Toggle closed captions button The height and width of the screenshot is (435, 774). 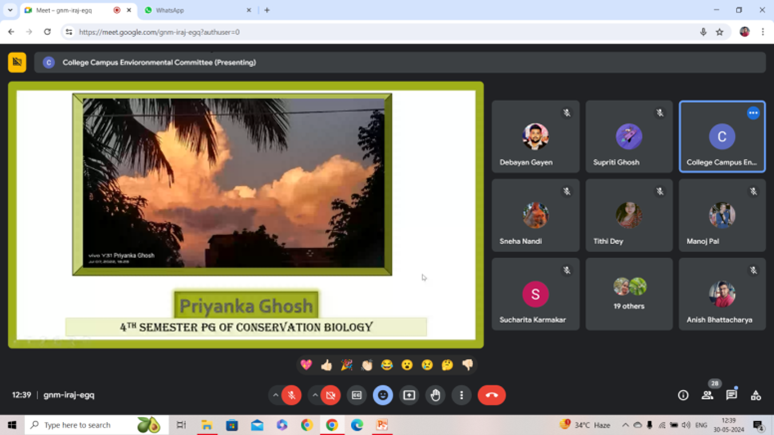[357, 395]
